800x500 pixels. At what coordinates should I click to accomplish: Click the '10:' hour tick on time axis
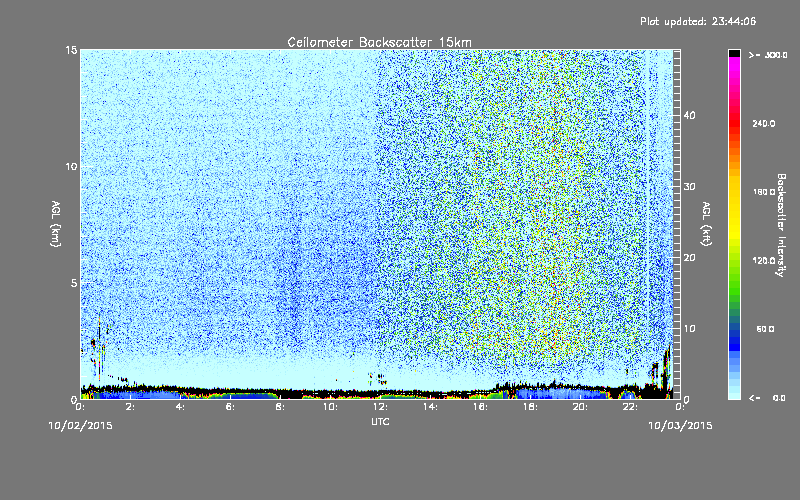coord(330,407)
